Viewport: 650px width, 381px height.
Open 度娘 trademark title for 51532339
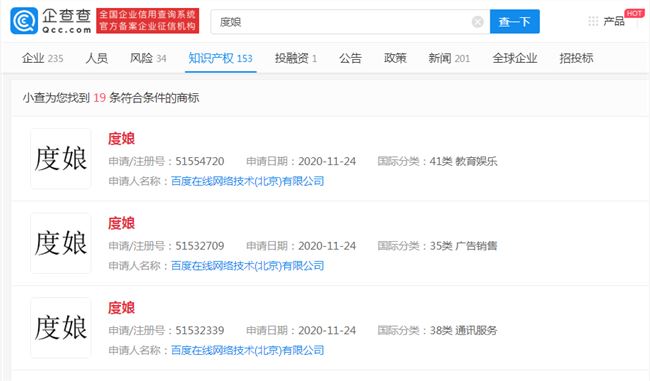(121, 308)
